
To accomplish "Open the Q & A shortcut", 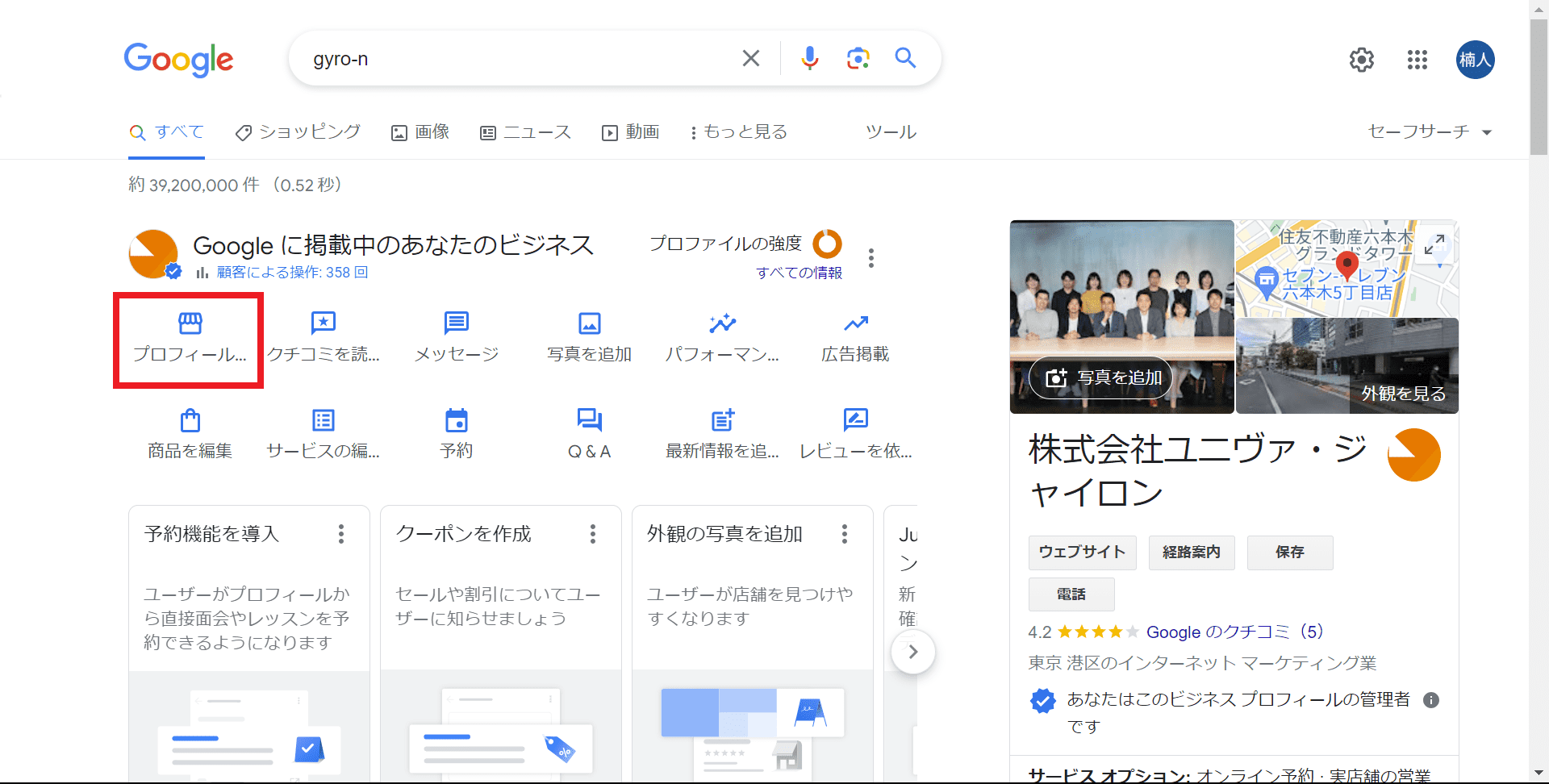I will coord(589,436).
